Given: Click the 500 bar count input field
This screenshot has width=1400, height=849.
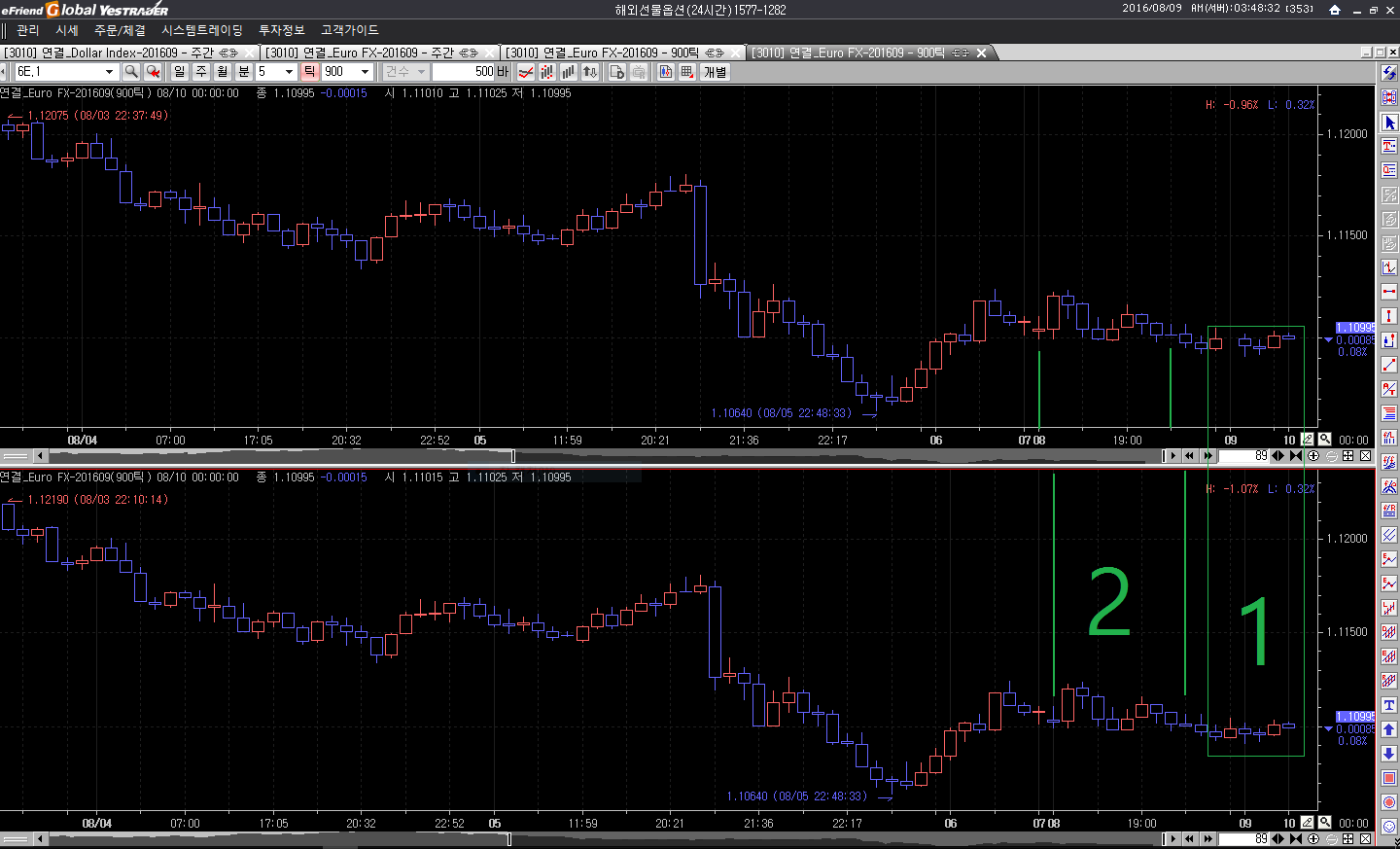Looking at the screenshot, I should click(x=465, y=72).
